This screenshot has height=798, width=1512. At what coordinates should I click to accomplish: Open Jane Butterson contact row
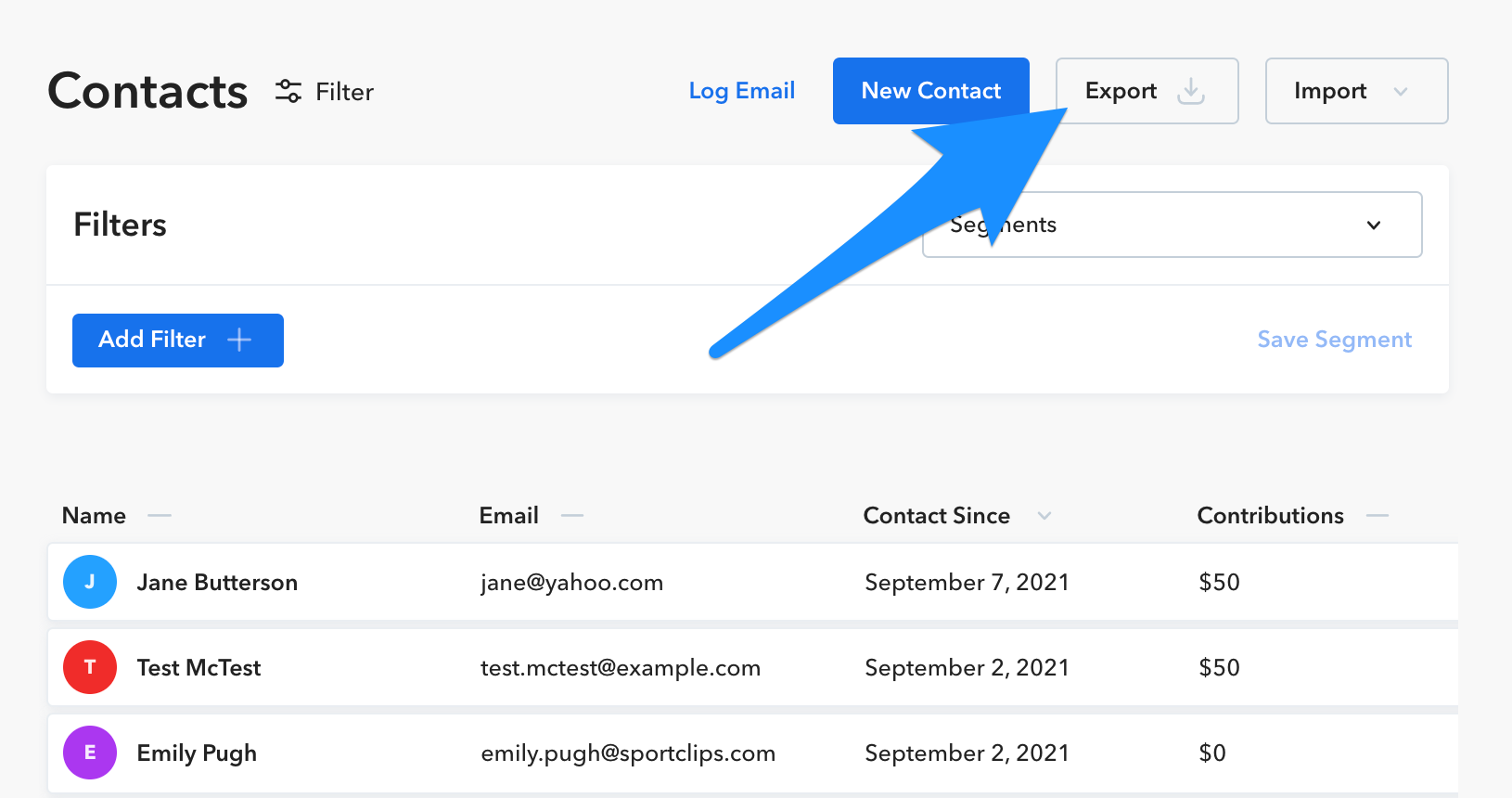[752, 582]
